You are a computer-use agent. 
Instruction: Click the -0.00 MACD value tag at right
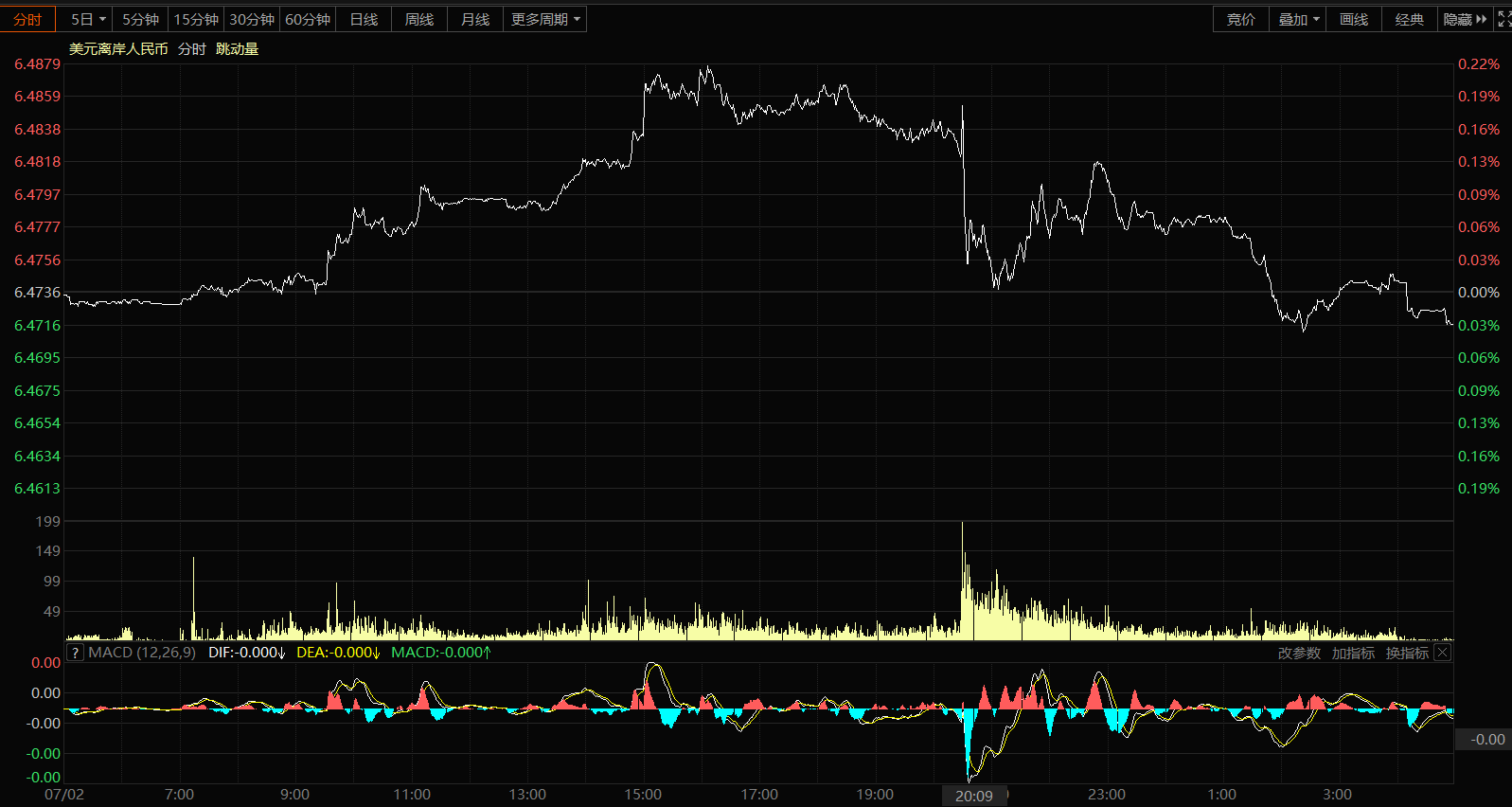pyautogui.click(x=1484, y=740)
